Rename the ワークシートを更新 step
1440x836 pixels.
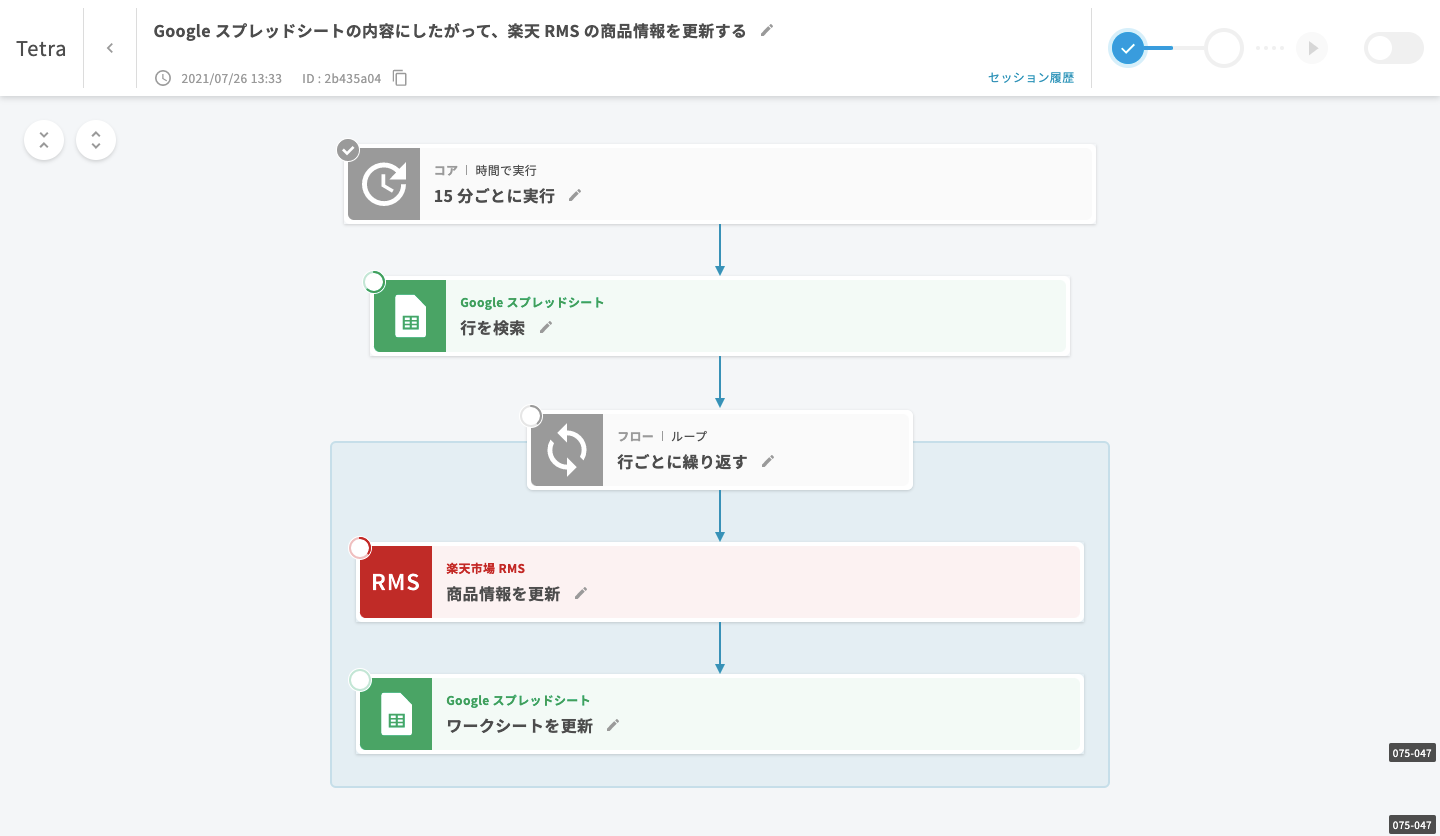613,726
